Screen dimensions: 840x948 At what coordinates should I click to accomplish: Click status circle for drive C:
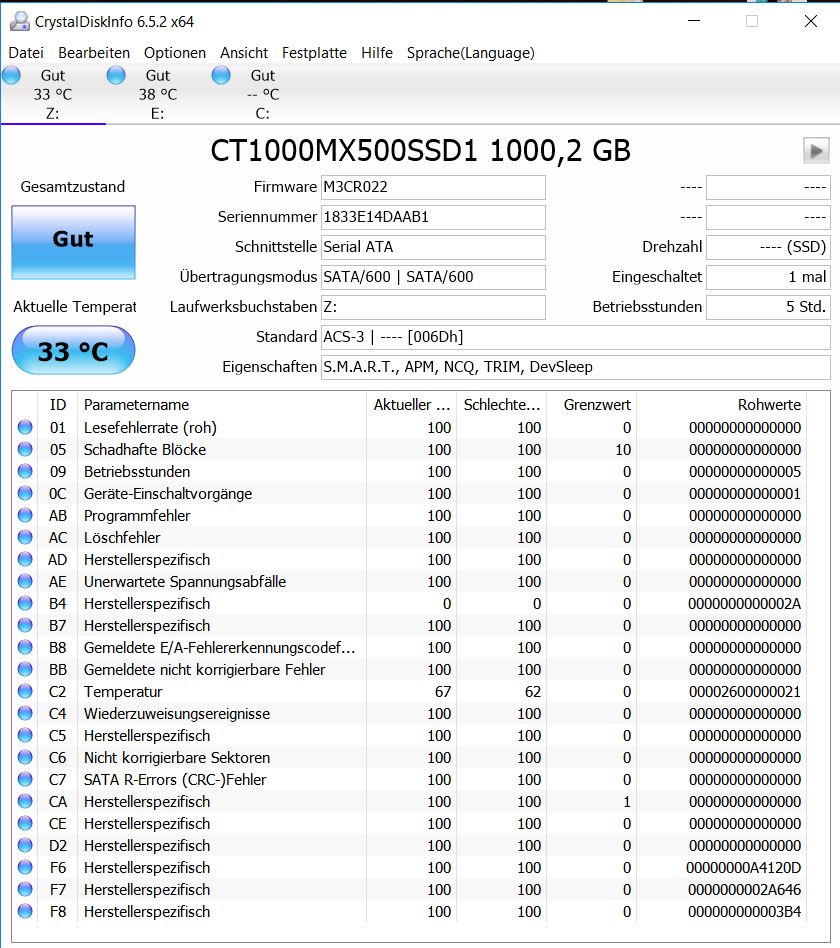pyautogui.click(x=221, y=76)
